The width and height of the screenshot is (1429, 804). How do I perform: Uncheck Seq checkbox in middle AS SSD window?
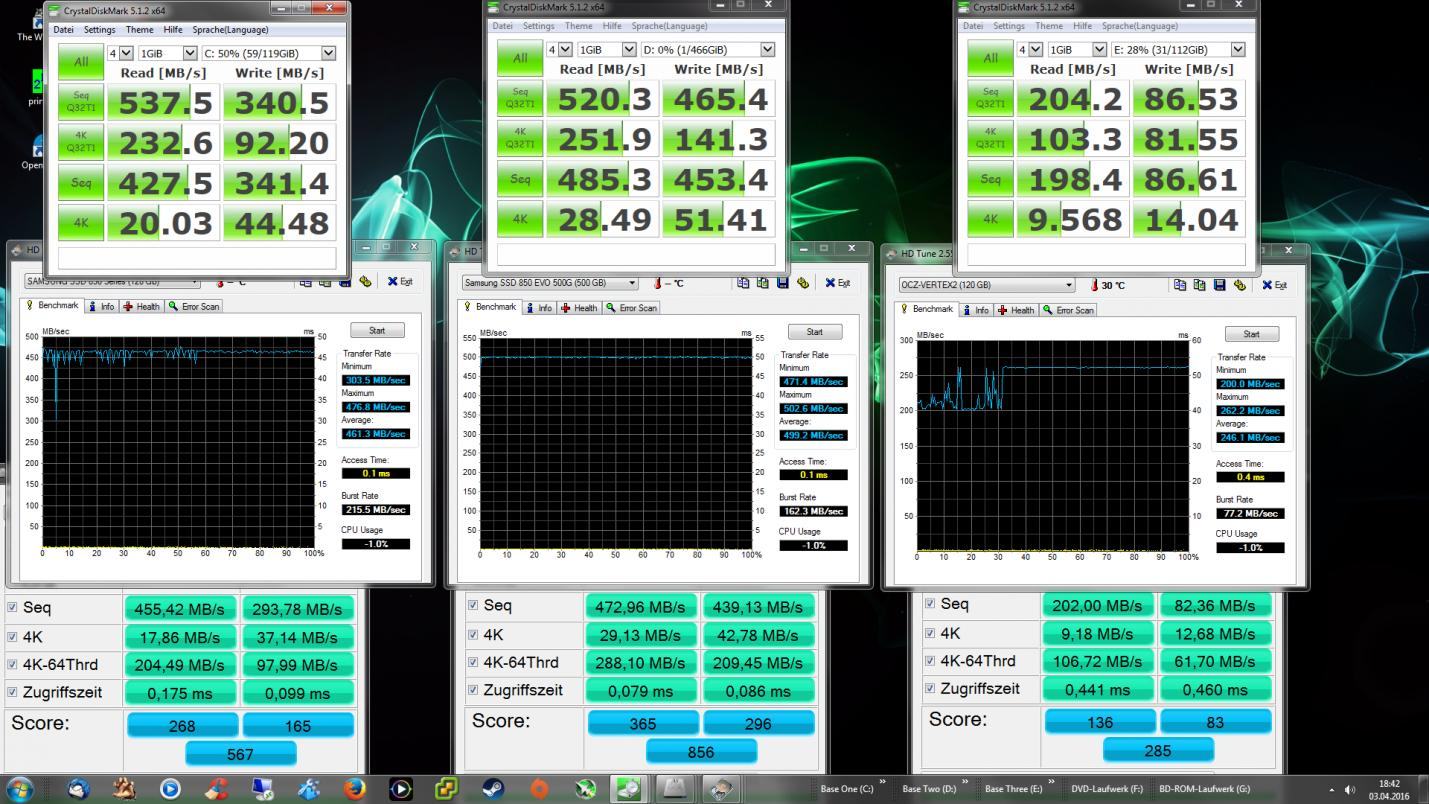[x=474, y=605]
